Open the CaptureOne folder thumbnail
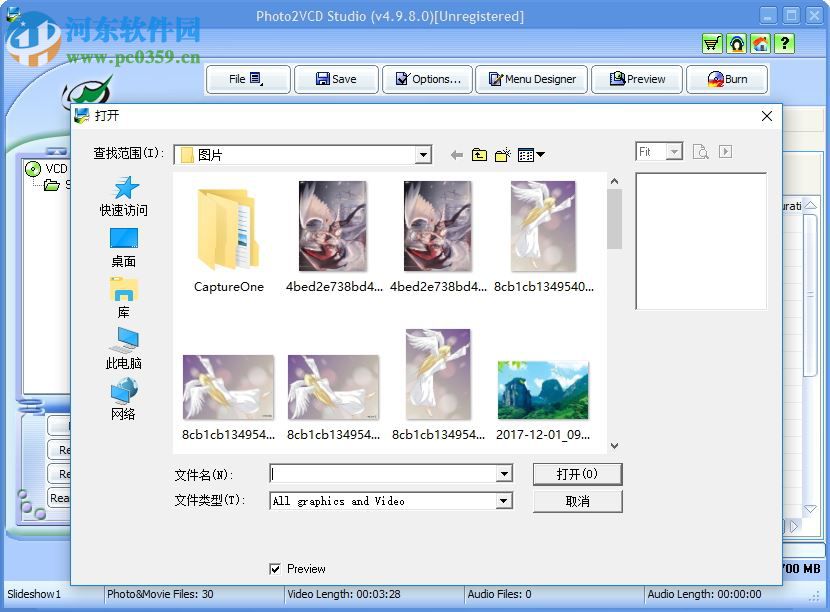Viewport: 830px width, 612px height. coord(227,228)
